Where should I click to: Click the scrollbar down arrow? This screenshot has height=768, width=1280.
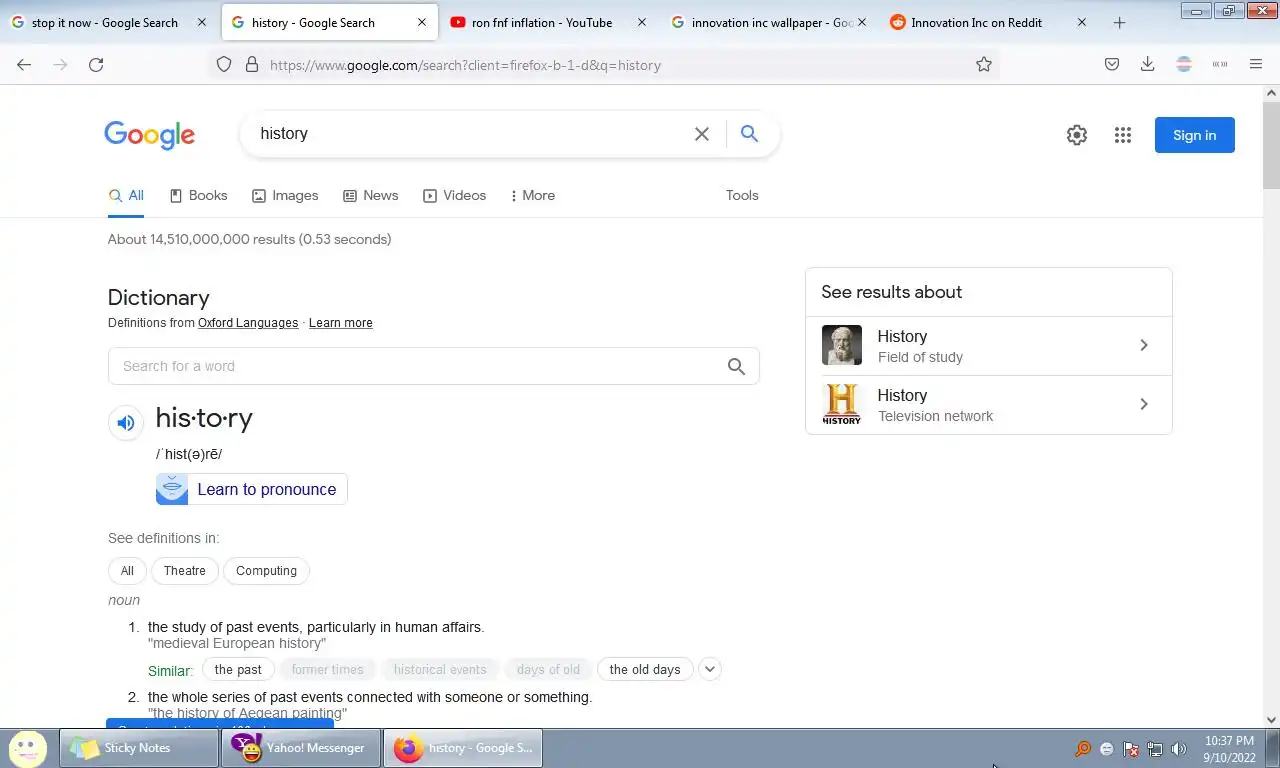coord(1271,719)
